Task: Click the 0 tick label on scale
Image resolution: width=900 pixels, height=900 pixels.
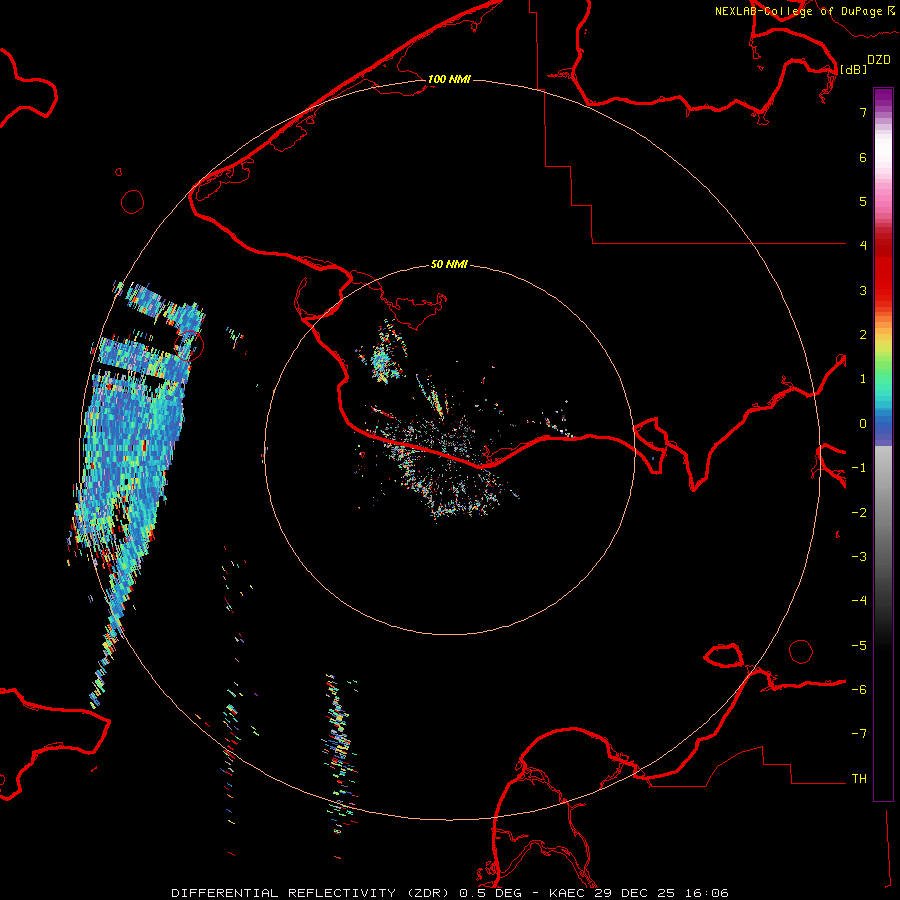Action: click(x=863, y=424)
